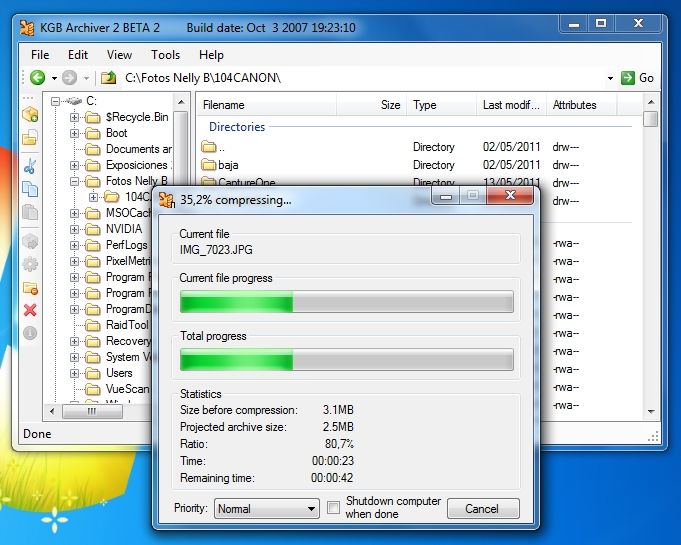Open the Edit menu

tap(78, 55)
